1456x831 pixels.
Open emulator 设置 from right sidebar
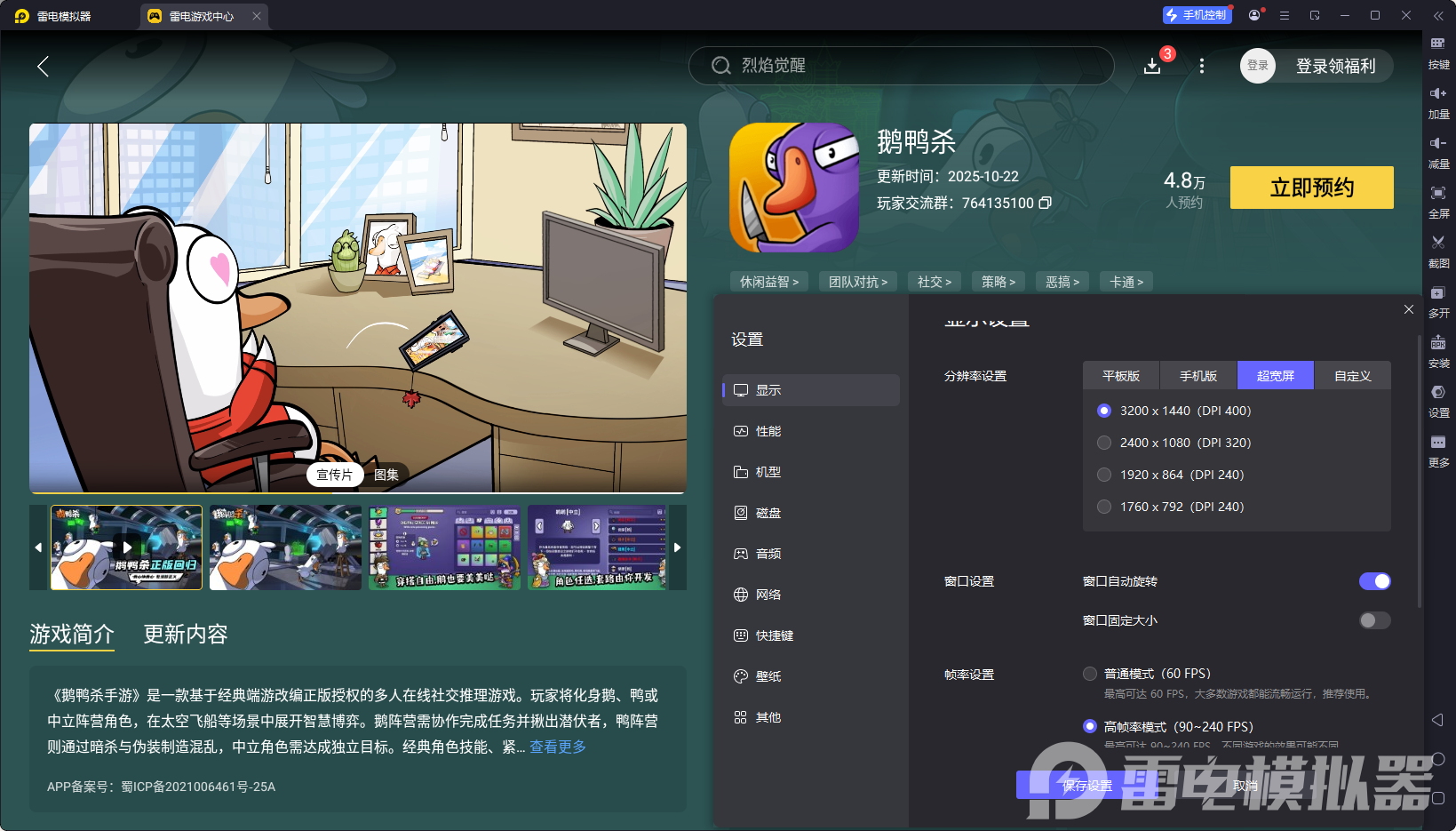[x=1438, y=401]
